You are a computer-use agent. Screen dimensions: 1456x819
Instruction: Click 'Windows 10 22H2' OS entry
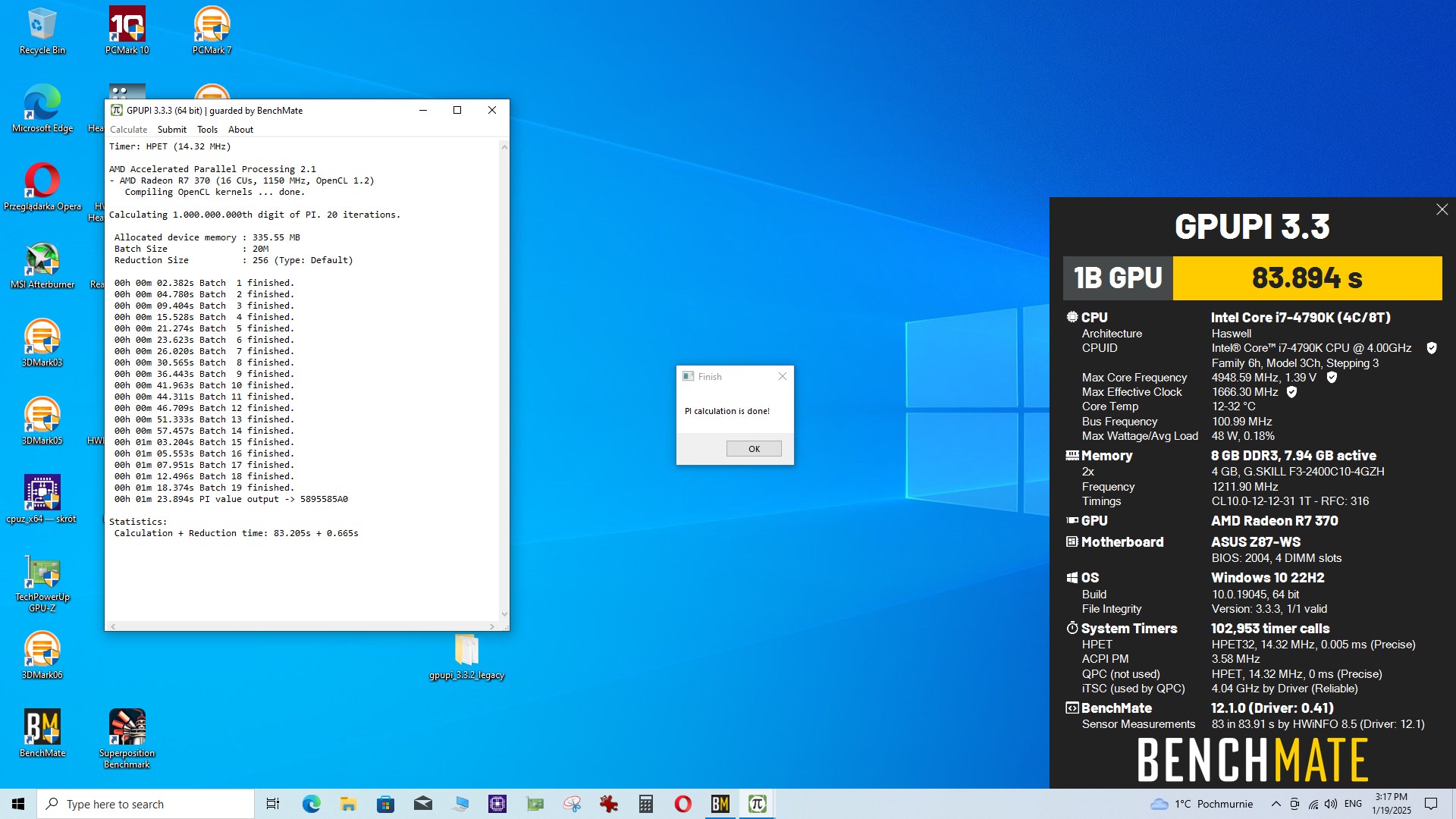1267,578
